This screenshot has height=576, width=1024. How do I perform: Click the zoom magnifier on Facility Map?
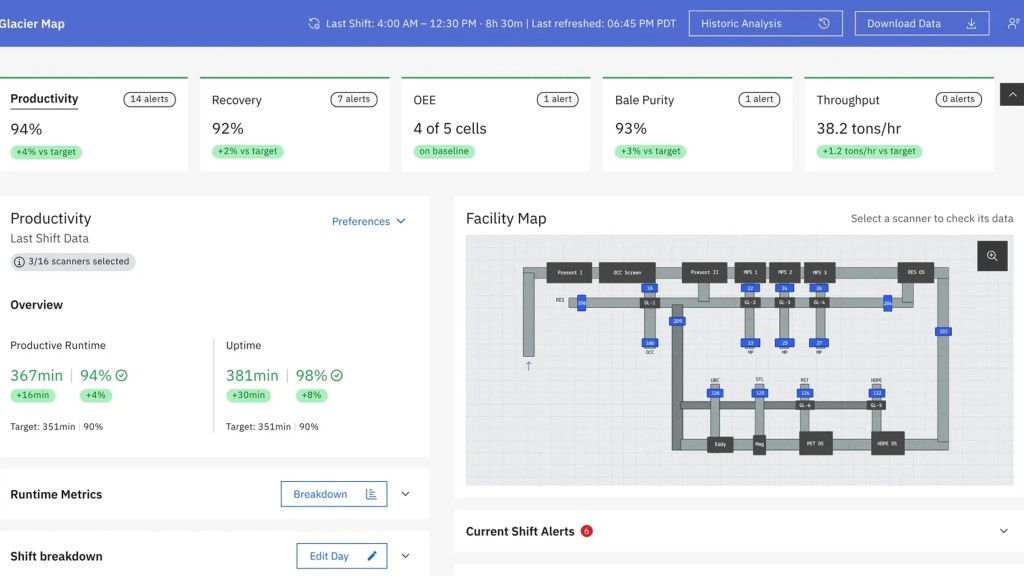pyautogui.click(x=992, y=256)
